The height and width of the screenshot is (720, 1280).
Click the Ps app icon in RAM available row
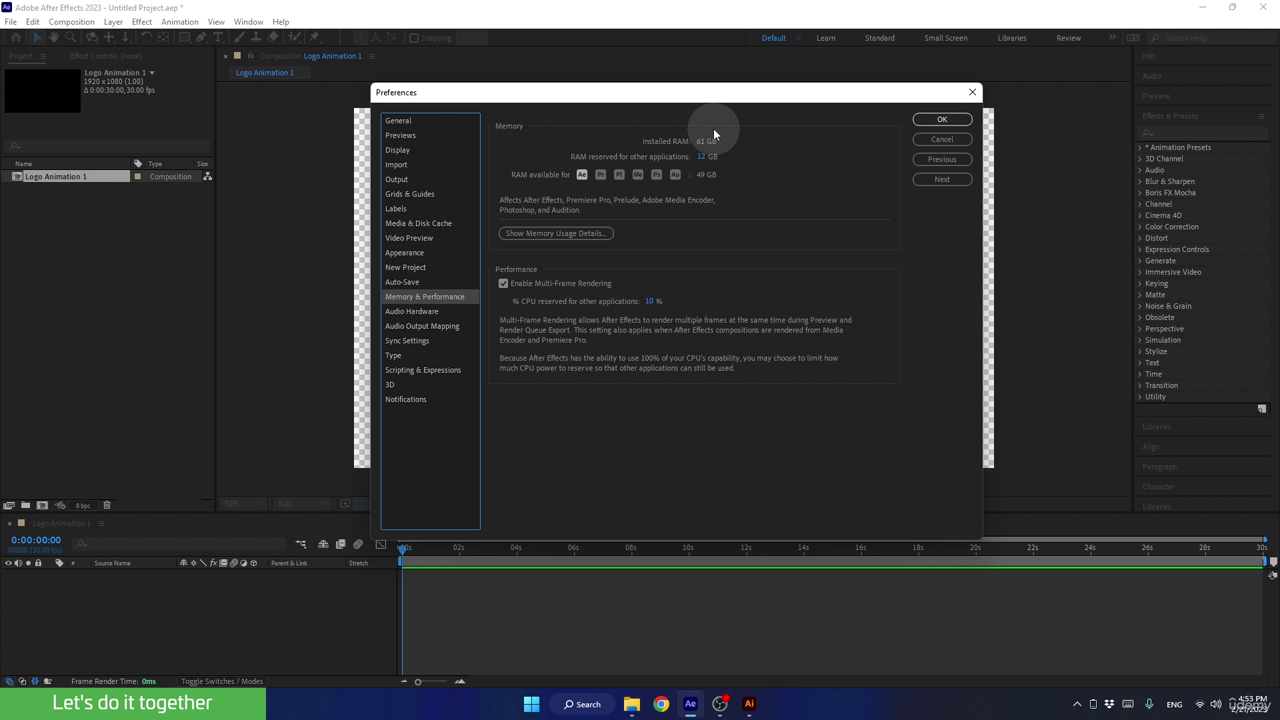pyautogui.click(x=657, y=175)
